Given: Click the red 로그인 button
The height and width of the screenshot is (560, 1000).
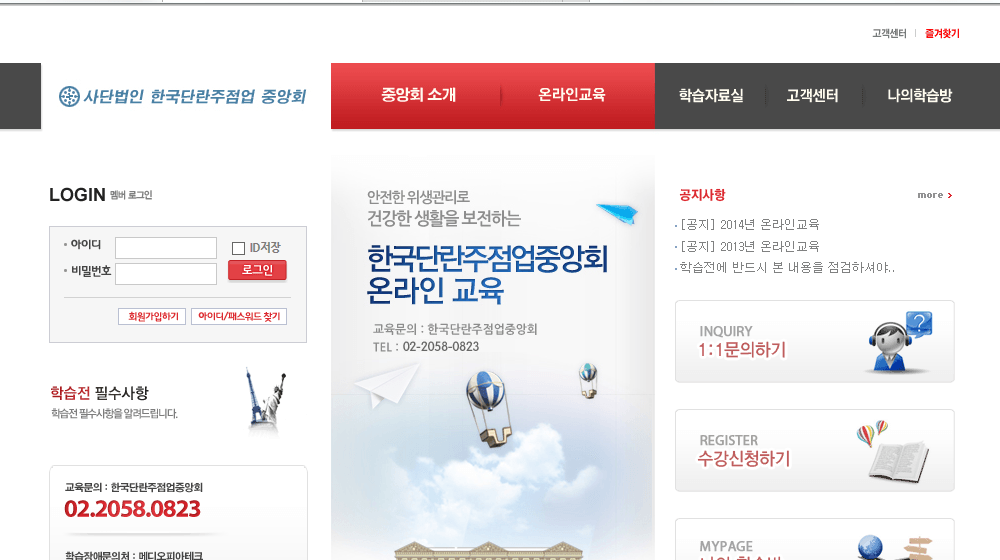Looking at the screenshot, I should coord(257,270).
